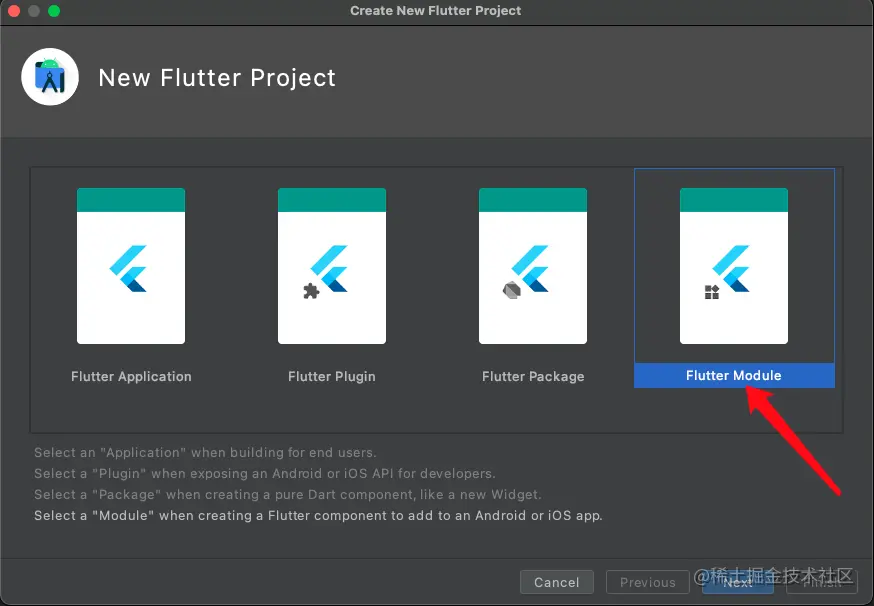Proceed with the Next button
Viewport: 874px width, 606px height.
click(x=737, y=582)
